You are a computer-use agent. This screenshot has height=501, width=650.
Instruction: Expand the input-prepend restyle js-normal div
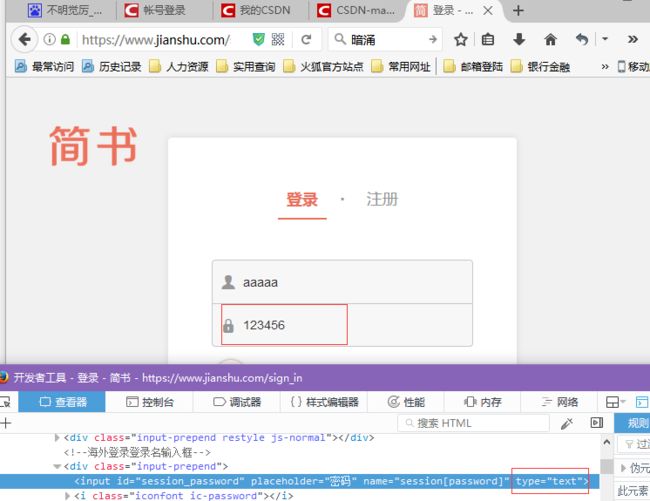tap(57, 438)
